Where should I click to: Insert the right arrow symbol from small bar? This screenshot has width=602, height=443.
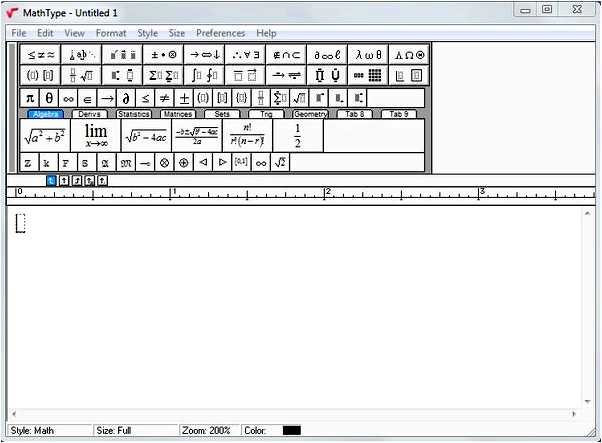pos(107,98)
